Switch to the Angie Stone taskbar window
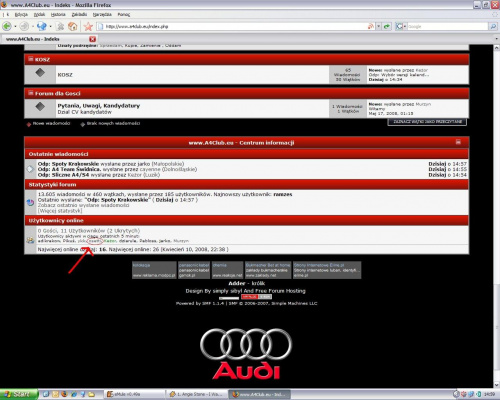This screenshot has height=400, width=500. (x=197, y=394)
